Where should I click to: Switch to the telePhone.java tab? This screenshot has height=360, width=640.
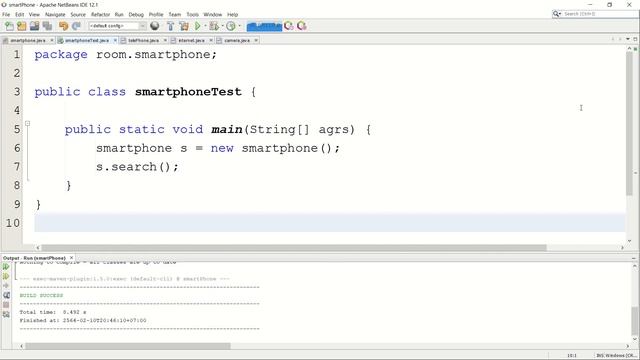click(143, 40)
